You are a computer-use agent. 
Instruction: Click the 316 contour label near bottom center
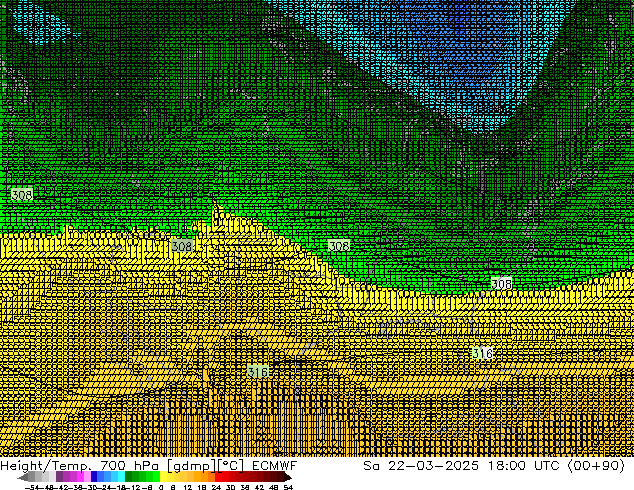(258, 371)
